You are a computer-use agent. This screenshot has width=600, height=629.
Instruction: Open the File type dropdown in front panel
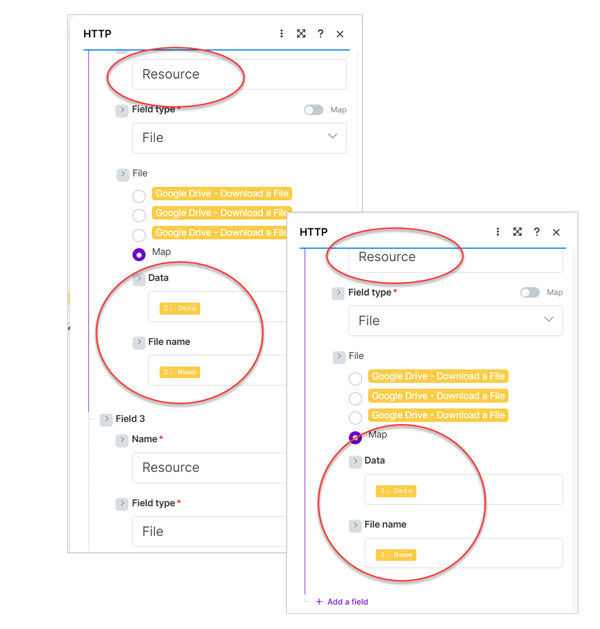coord(455,321)
